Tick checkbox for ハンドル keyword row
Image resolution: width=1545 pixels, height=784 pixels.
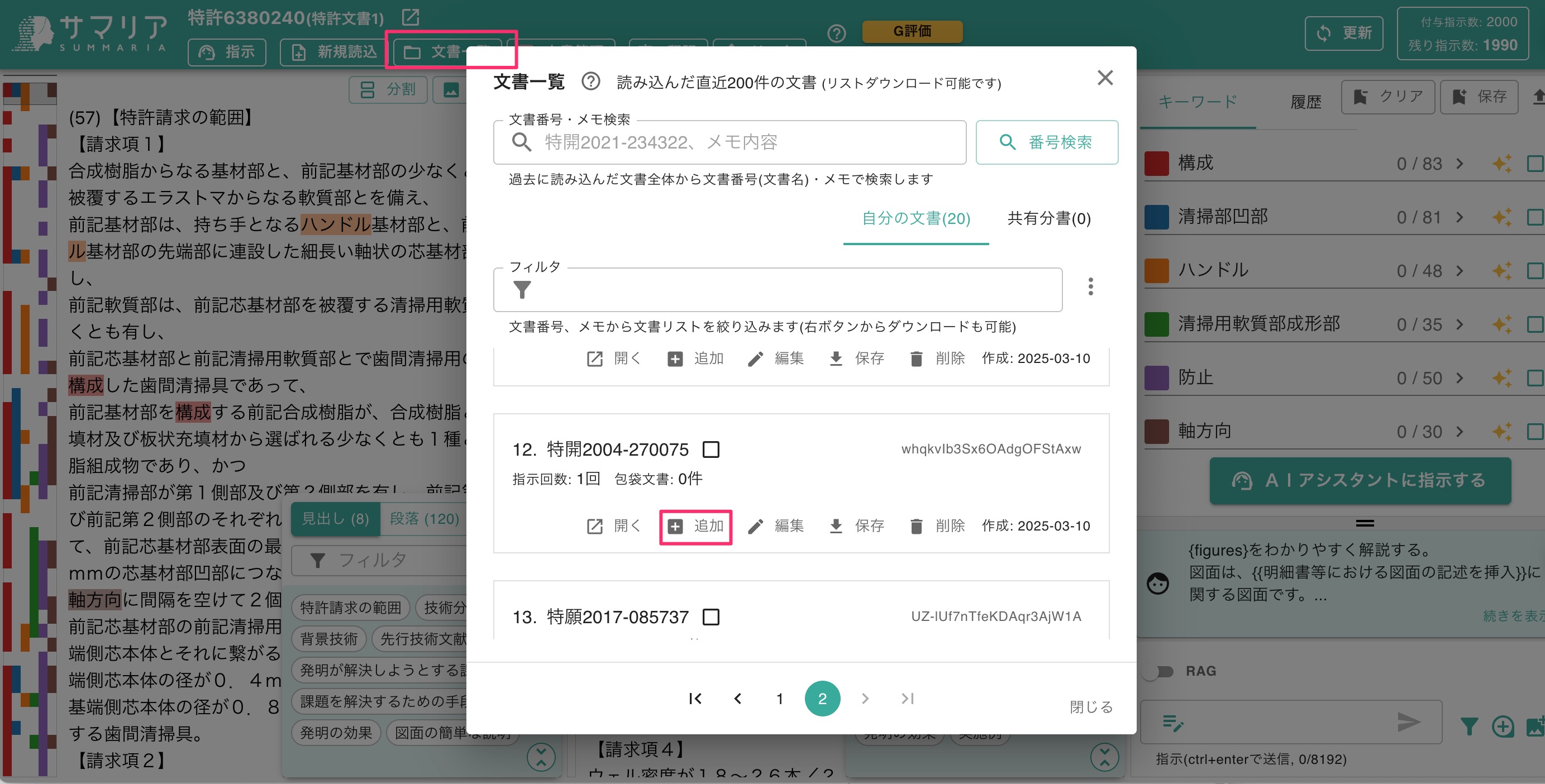(1536, 270)
